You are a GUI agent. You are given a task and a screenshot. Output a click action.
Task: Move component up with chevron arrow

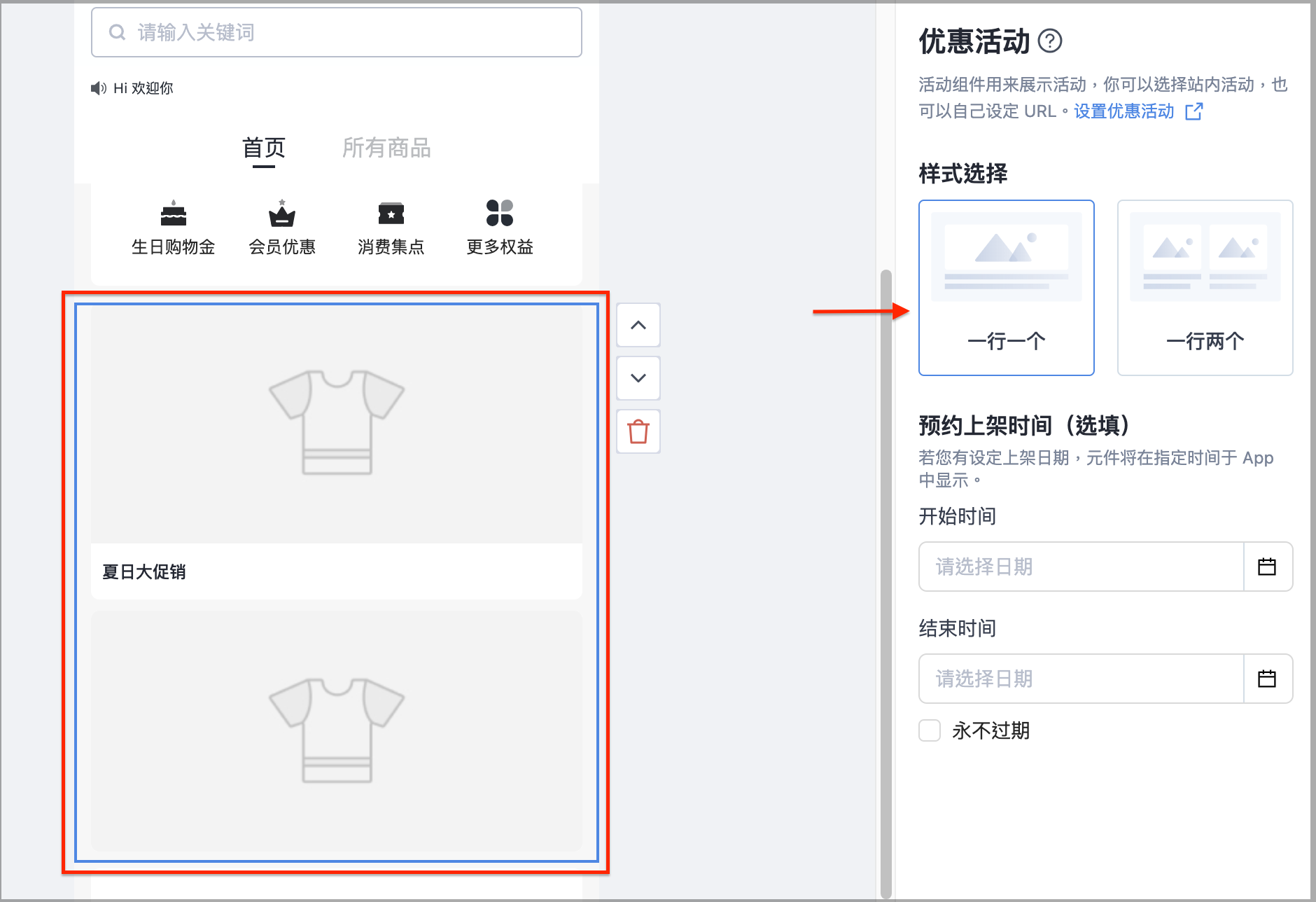point(638,325)
